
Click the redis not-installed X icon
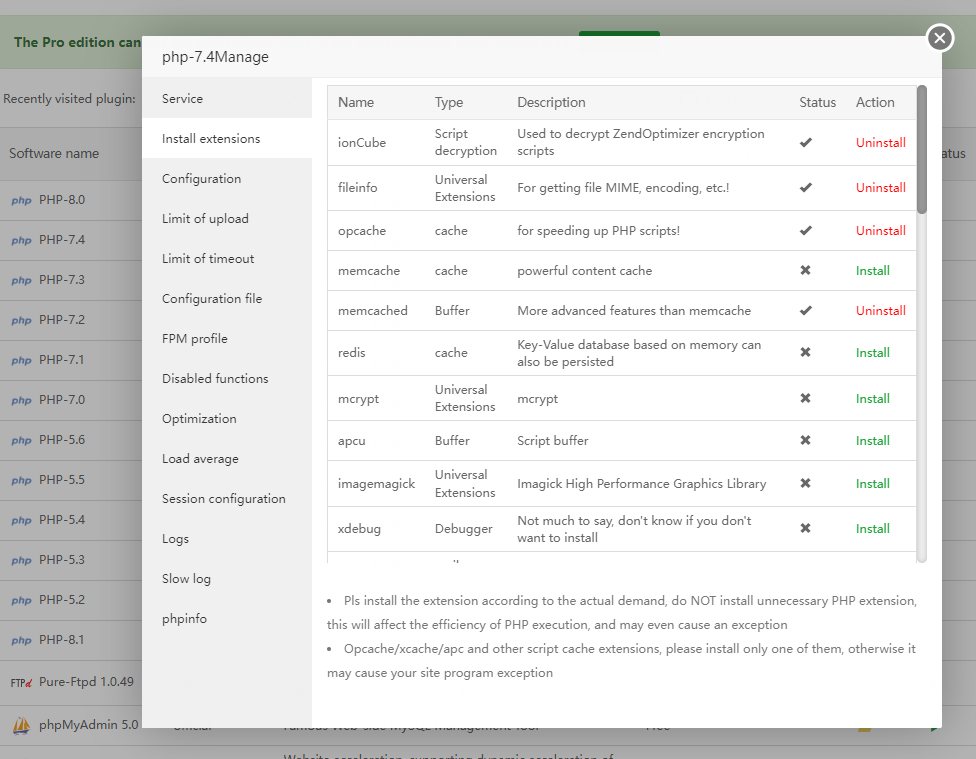[805, 352]
